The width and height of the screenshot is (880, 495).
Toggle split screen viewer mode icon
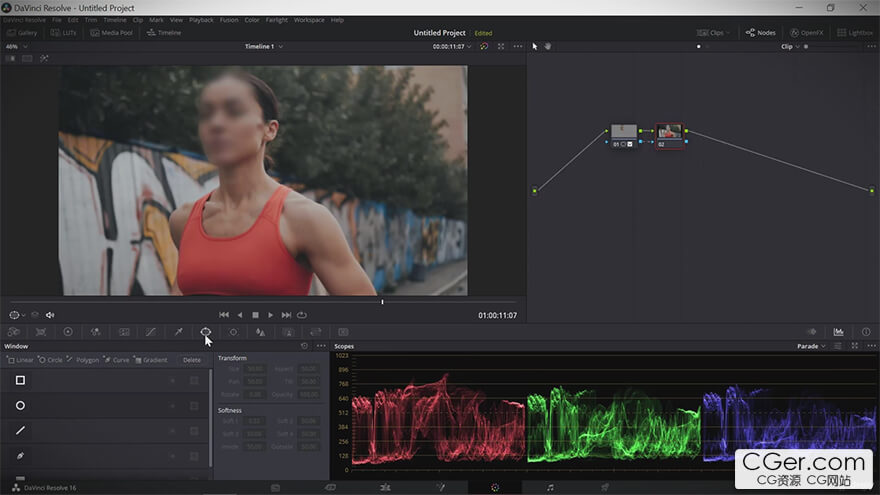(x=27, y=58)
